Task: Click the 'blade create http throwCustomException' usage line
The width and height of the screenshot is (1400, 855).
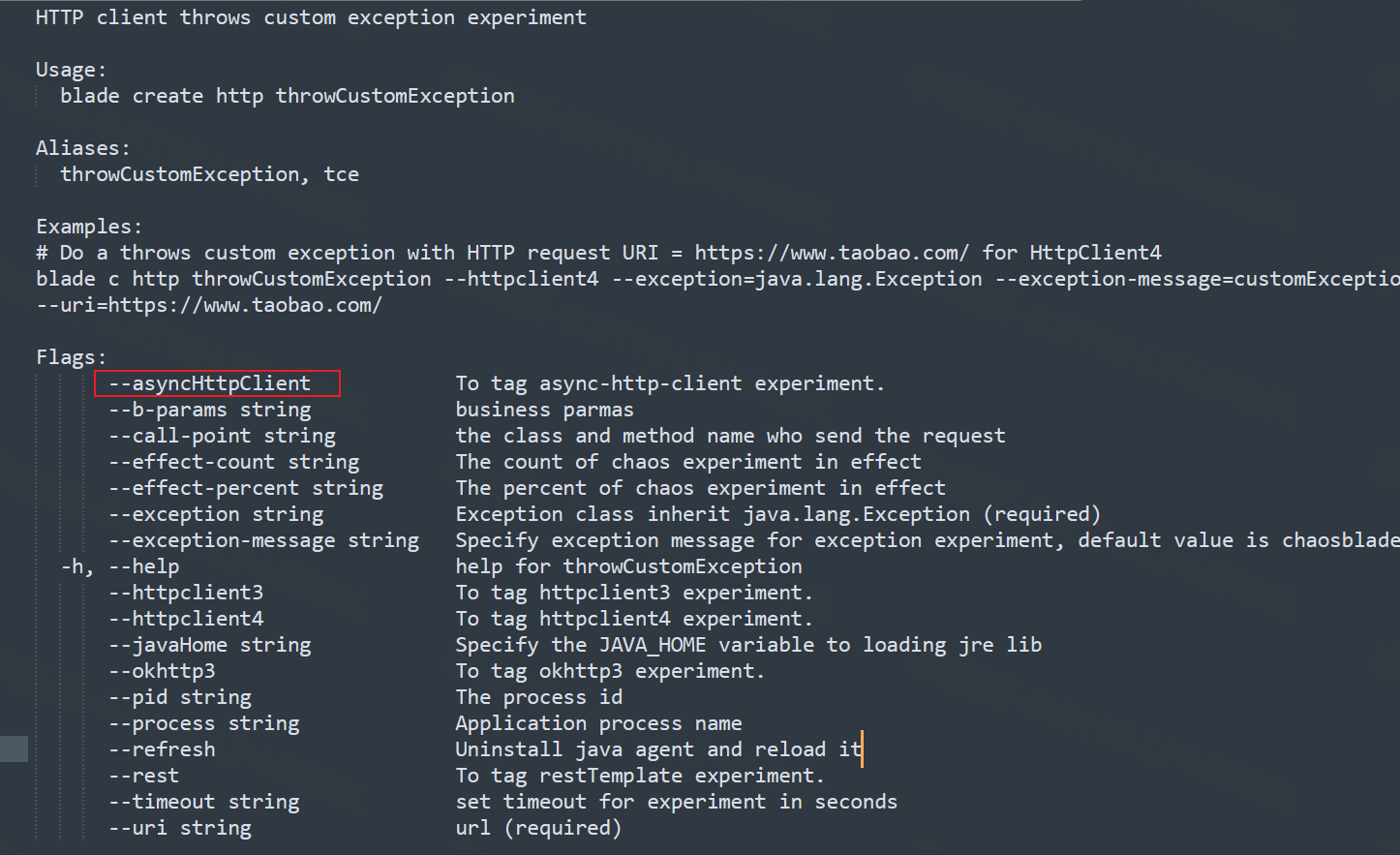Action: (288, 96)
